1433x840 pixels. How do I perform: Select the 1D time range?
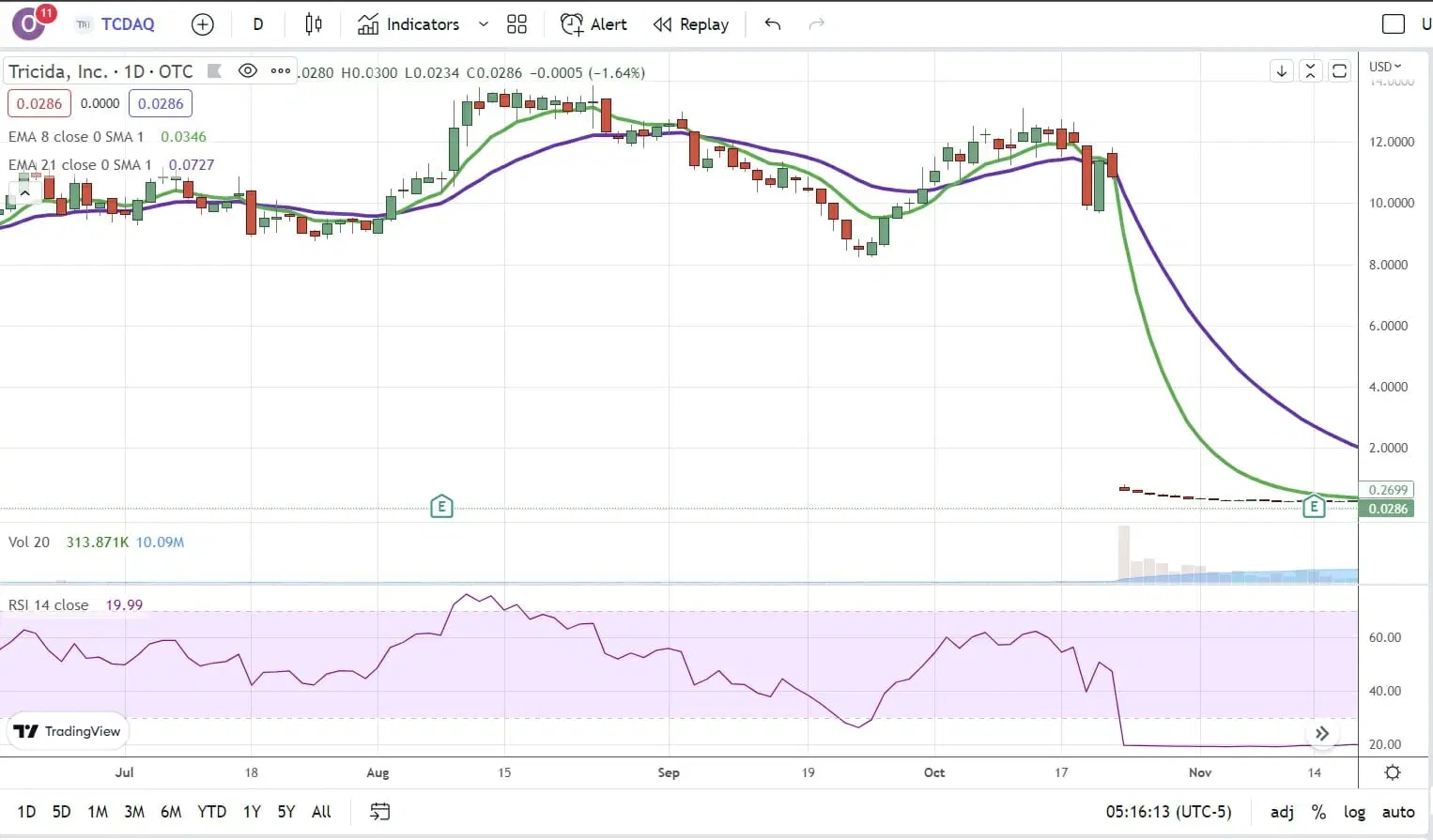[x=26, y=812]
